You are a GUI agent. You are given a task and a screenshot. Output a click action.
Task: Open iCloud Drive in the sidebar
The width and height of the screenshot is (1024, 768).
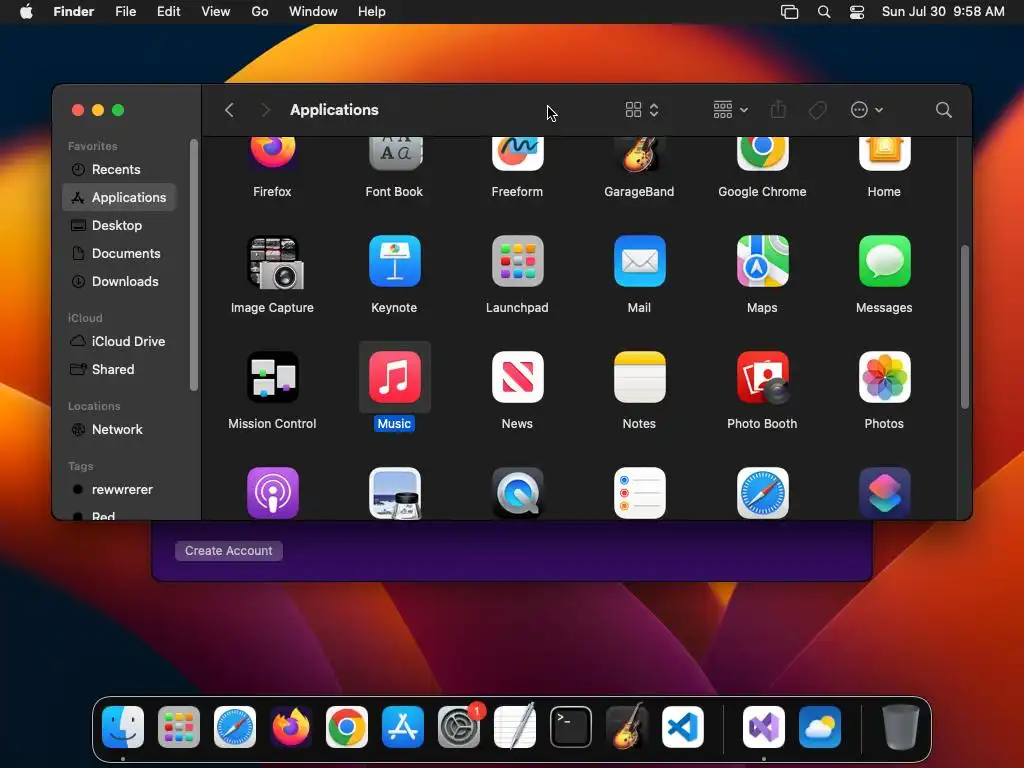pyautogui.click(x=120, y=342)
